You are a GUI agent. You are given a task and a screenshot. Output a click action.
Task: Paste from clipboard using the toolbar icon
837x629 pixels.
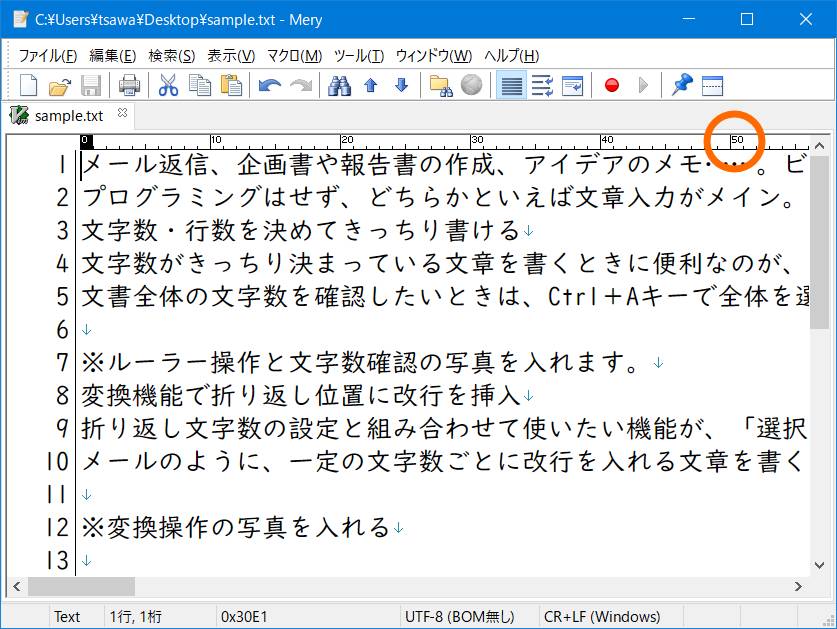pos(231,85)
